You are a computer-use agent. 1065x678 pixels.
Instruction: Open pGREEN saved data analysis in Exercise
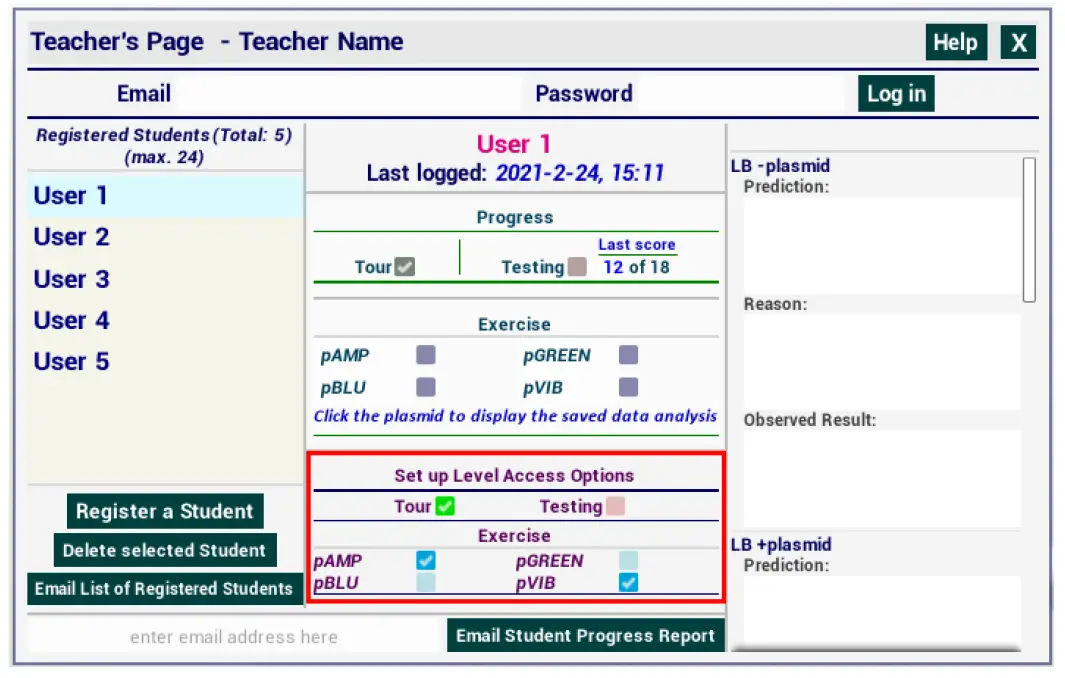coord(556,355)
